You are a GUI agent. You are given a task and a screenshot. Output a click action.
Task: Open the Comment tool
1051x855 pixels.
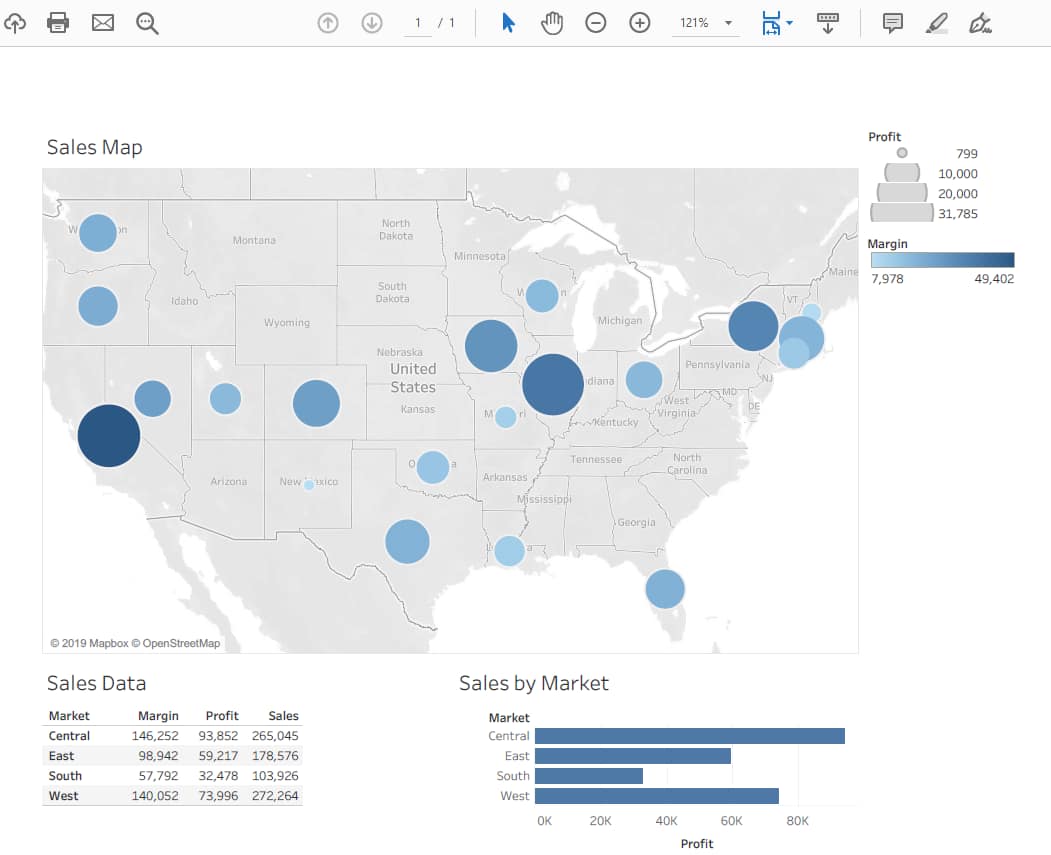(891, 22)
